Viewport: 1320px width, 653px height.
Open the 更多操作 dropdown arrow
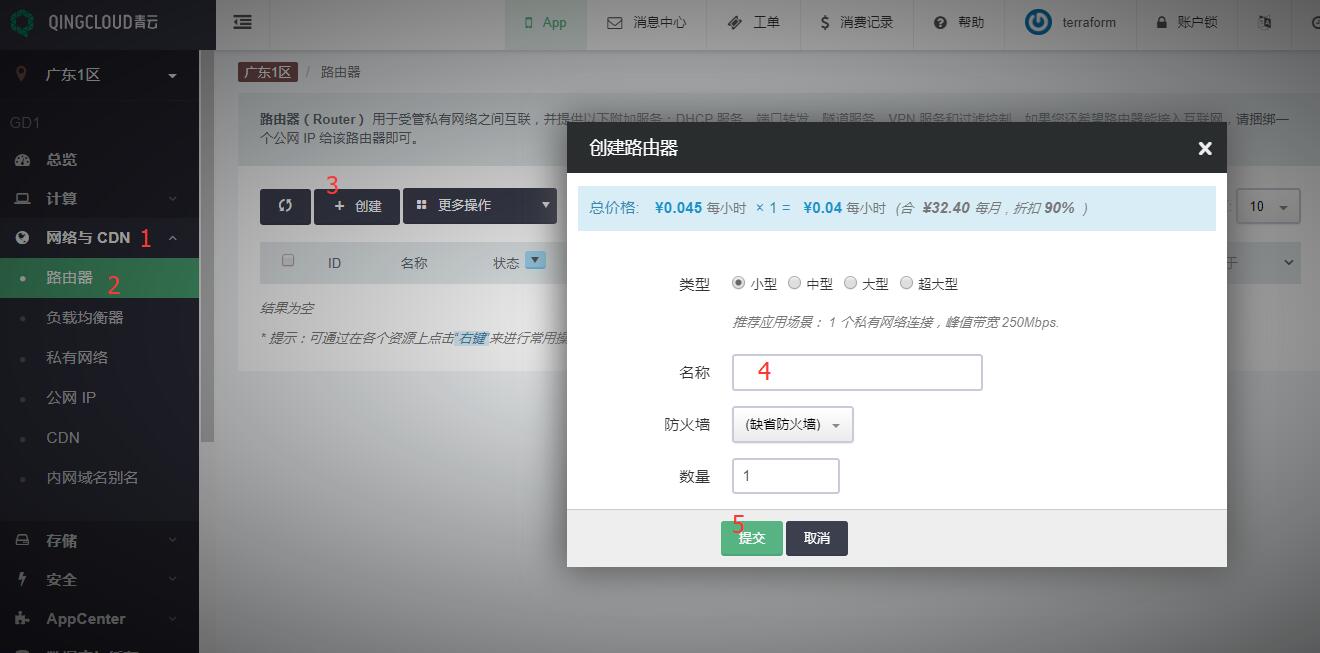coord(545,206)
